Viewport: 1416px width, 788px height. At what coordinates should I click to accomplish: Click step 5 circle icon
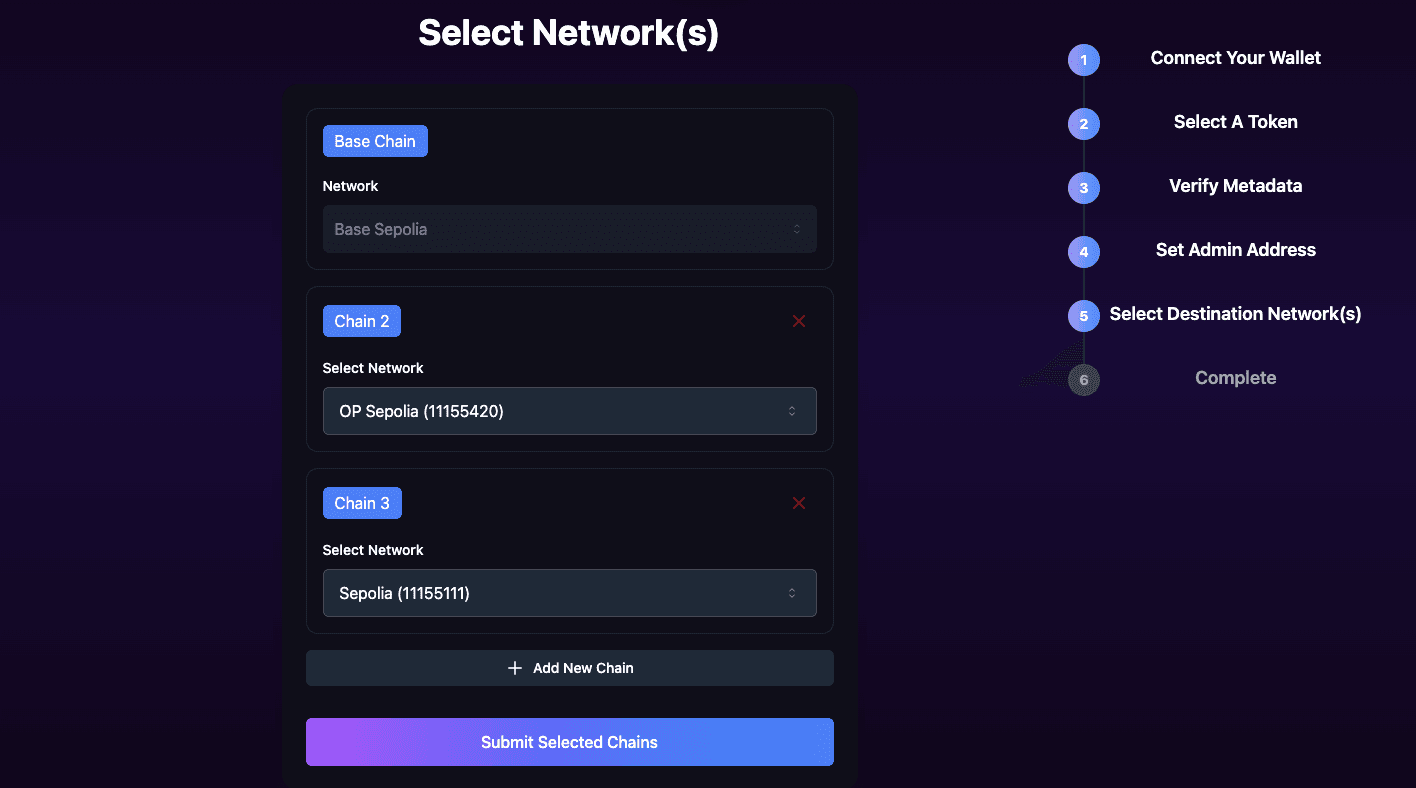tap(1084, 316)
